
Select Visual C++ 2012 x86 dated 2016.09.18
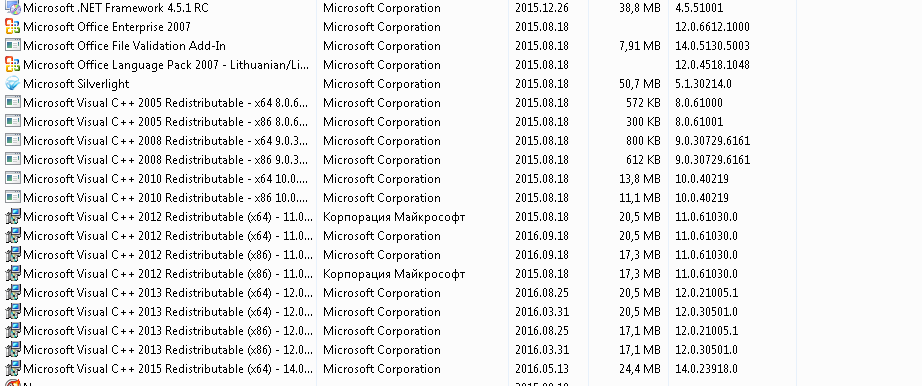[400, 255]
